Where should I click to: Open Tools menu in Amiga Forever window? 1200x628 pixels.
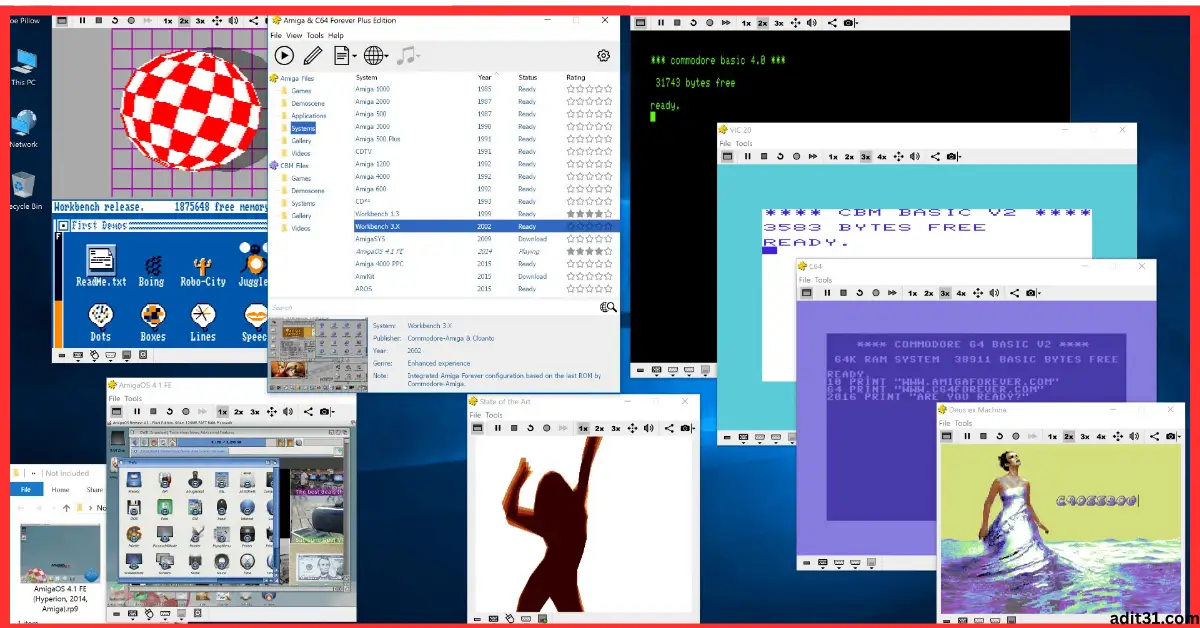(315, 35)
